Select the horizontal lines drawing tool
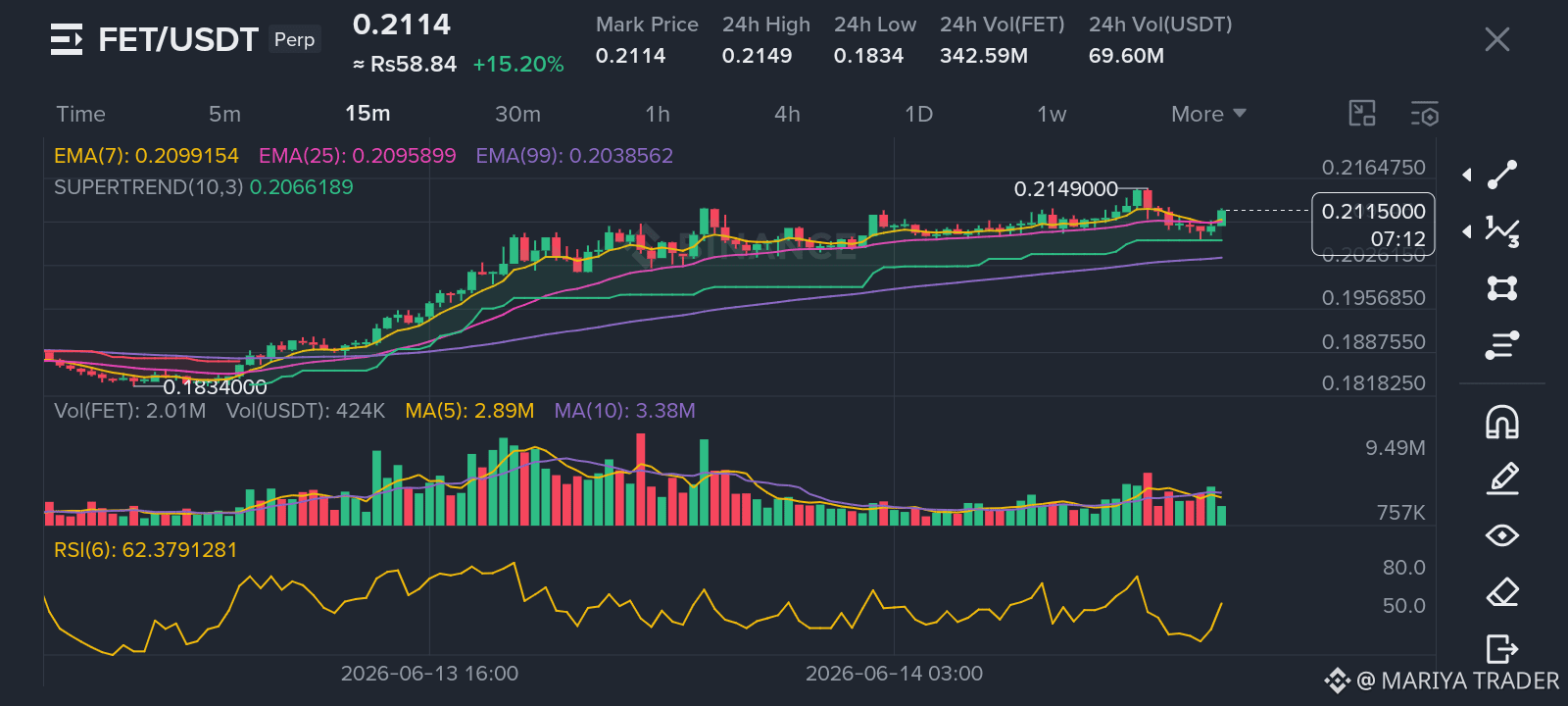Image resolution: width=1568 pixels, height=706 pixels. point(1502,345)
